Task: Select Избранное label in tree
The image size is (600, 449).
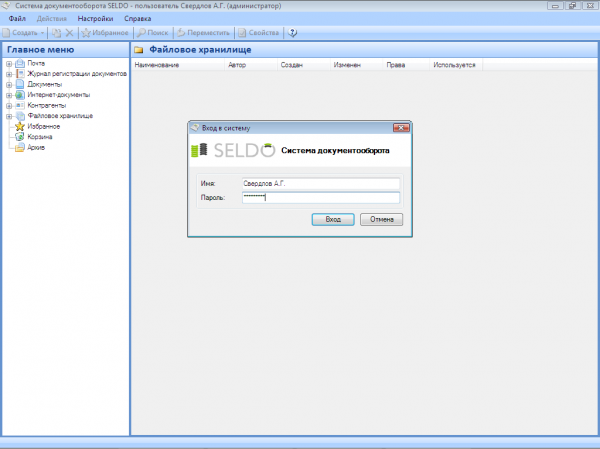Action: (44, 126)
